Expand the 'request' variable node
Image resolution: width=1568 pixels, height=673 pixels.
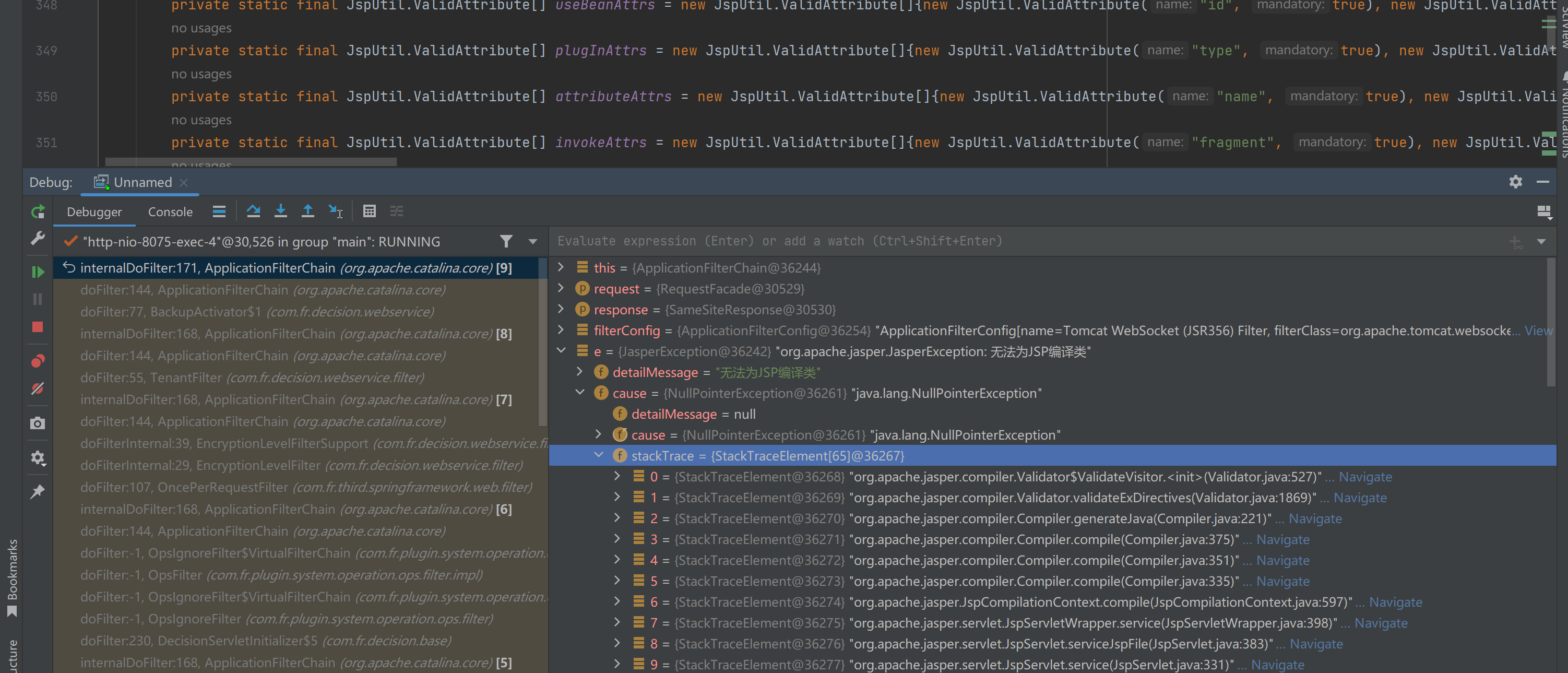click(561, 288)
